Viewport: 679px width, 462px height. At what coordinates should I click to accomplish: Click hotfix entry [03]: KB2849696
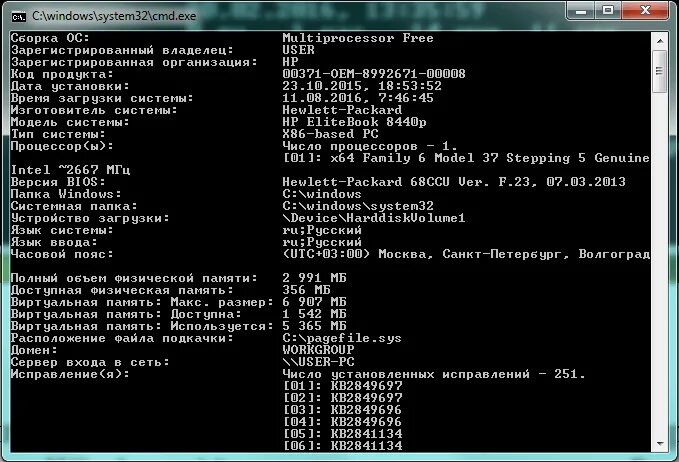coord(342,410)
